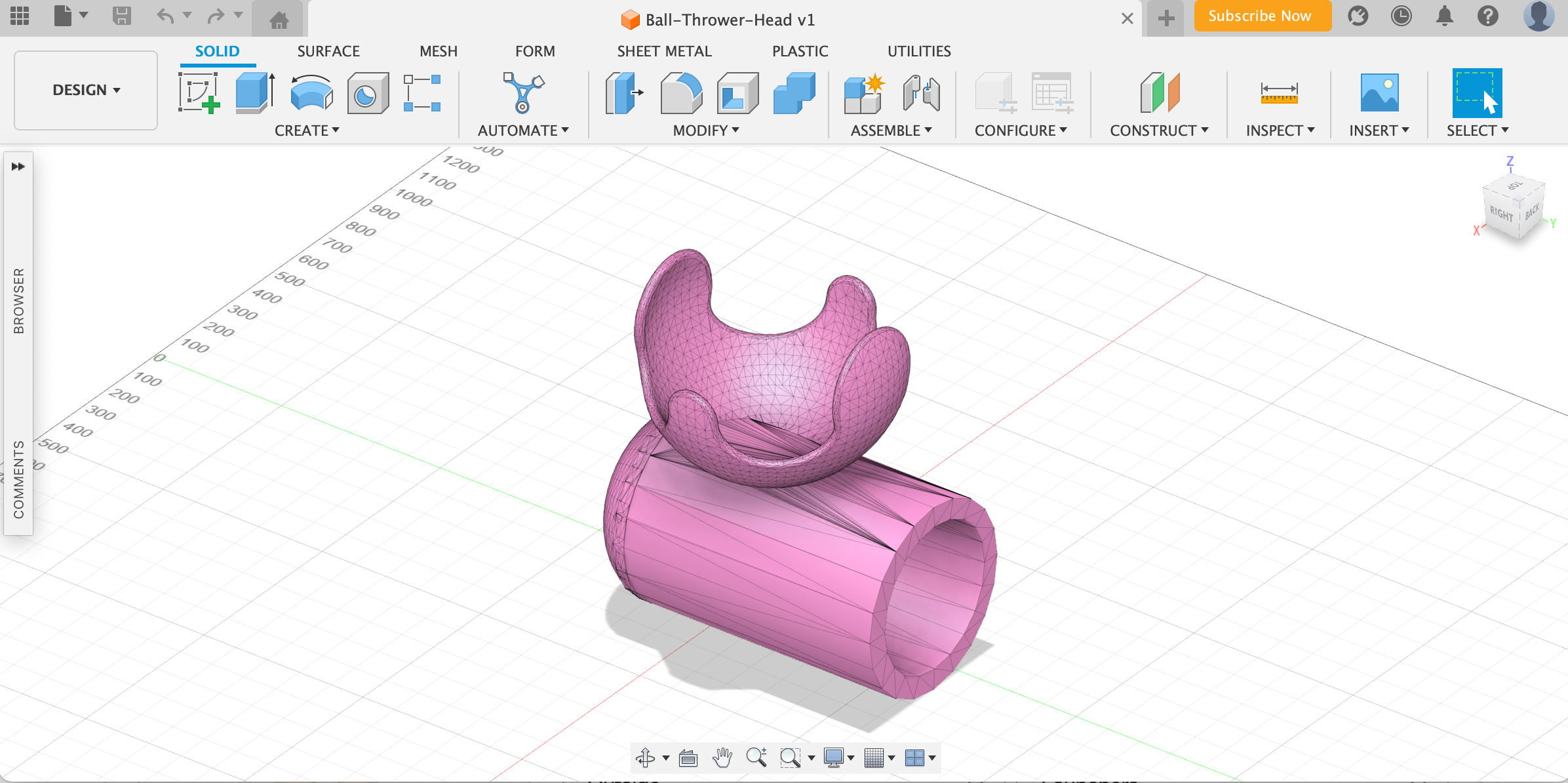This screenshot has height=783, width=1568.
Task: Click the Subscribe Now button
Action: (x=1262, y=16)
